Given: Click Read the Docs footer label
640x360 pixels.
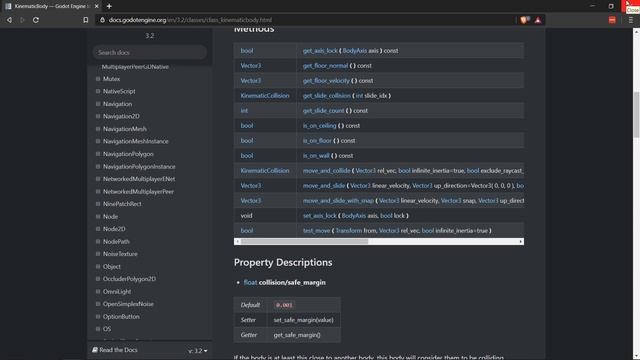Looking at the screenshot, I should 118,350.
